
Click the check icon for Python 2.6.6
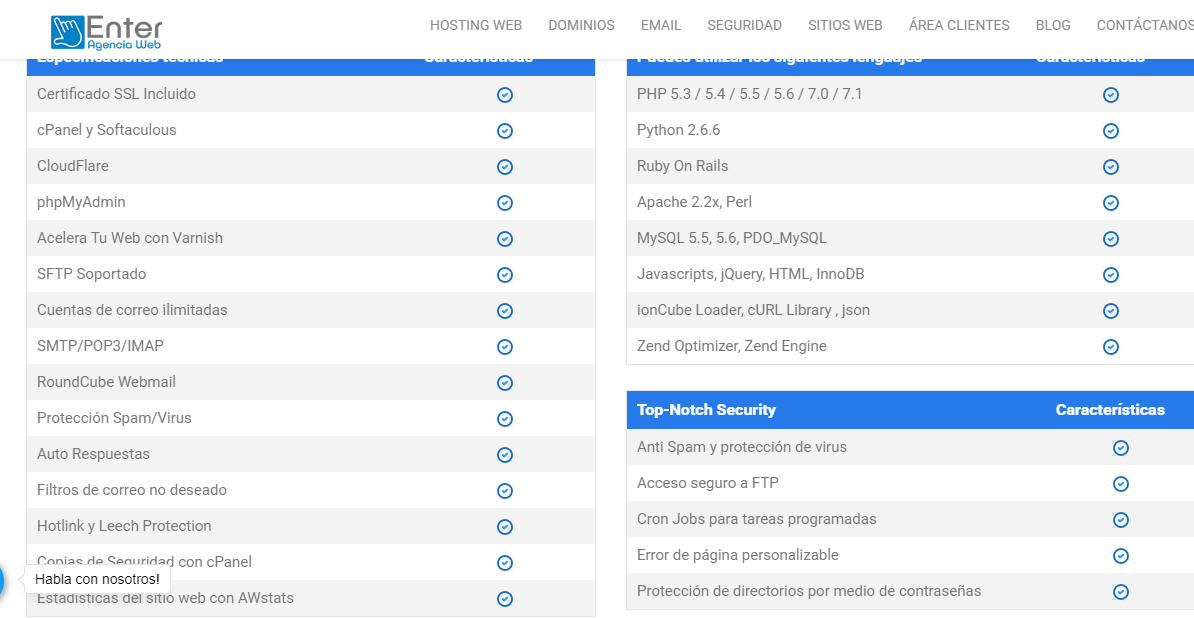point(1111,131)
